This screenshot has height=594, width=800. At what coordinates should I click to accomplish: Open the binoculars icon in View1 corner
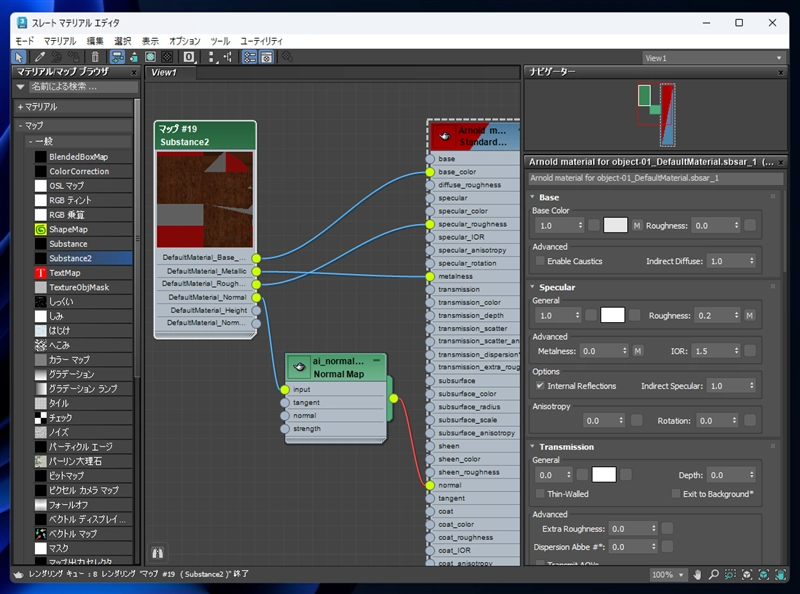(157, 551)
